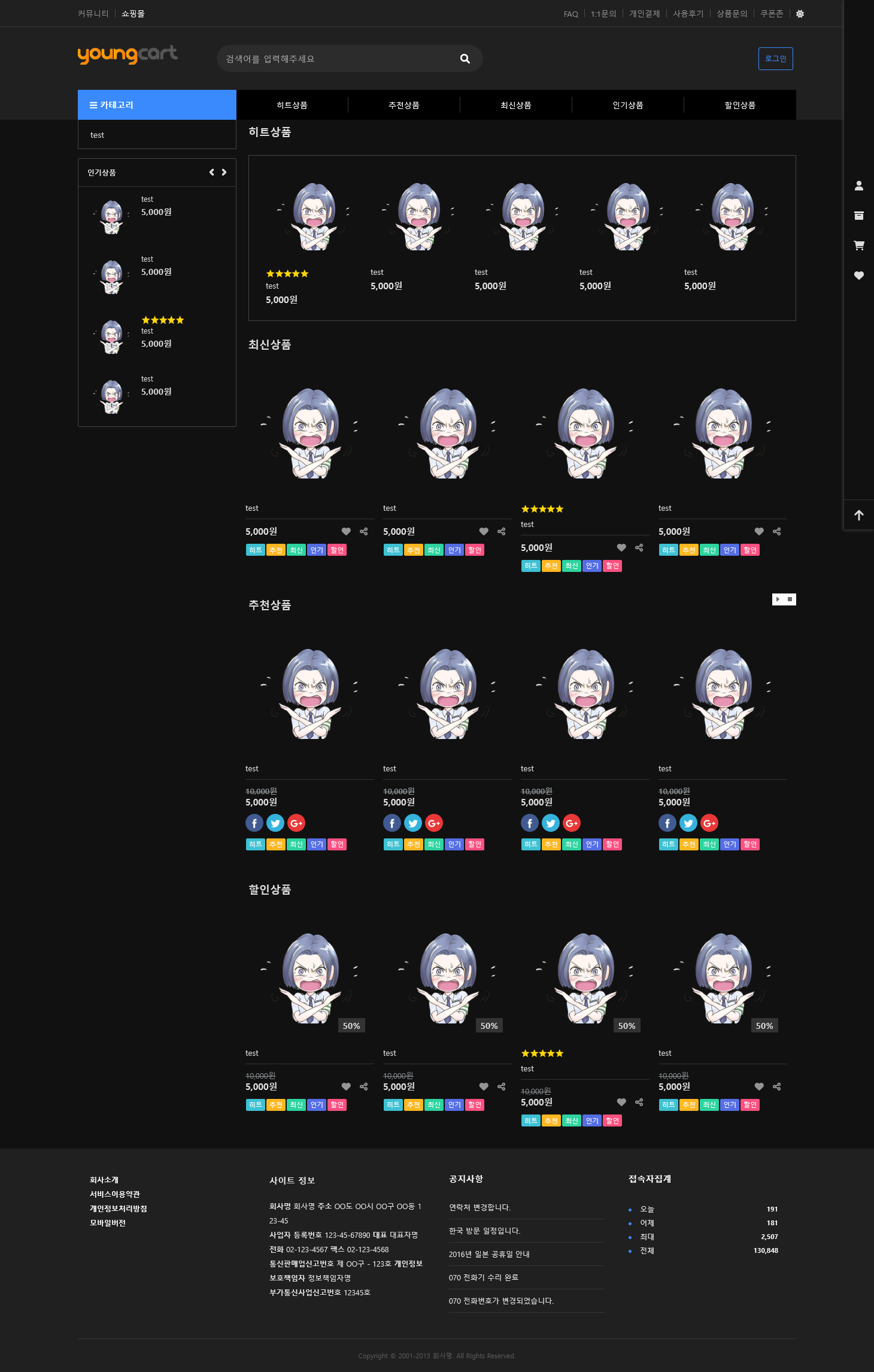The height and width of the screenshot is (1372, 874).
Task: Share second 추천상품 product on Twitter
Action: click(x=413, y=823)
